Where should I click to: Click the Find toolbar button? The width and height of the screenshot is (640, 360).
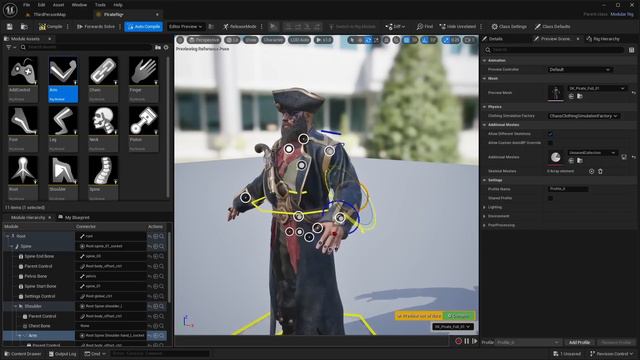tap(424, 27)
